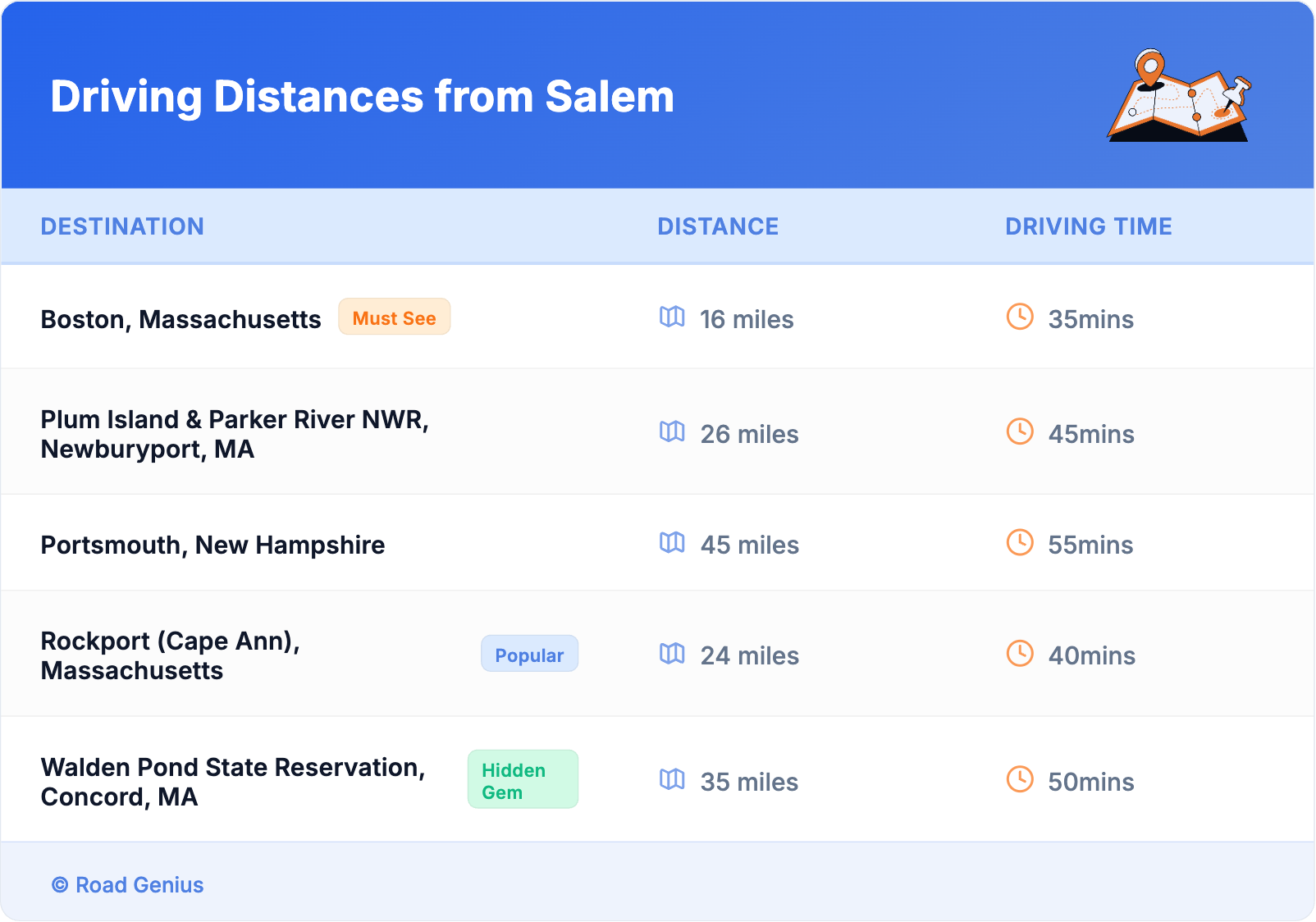This screenshot has width=1316, height=922.
Task: Click the map icon beside 16 miles
Action: 672,317
